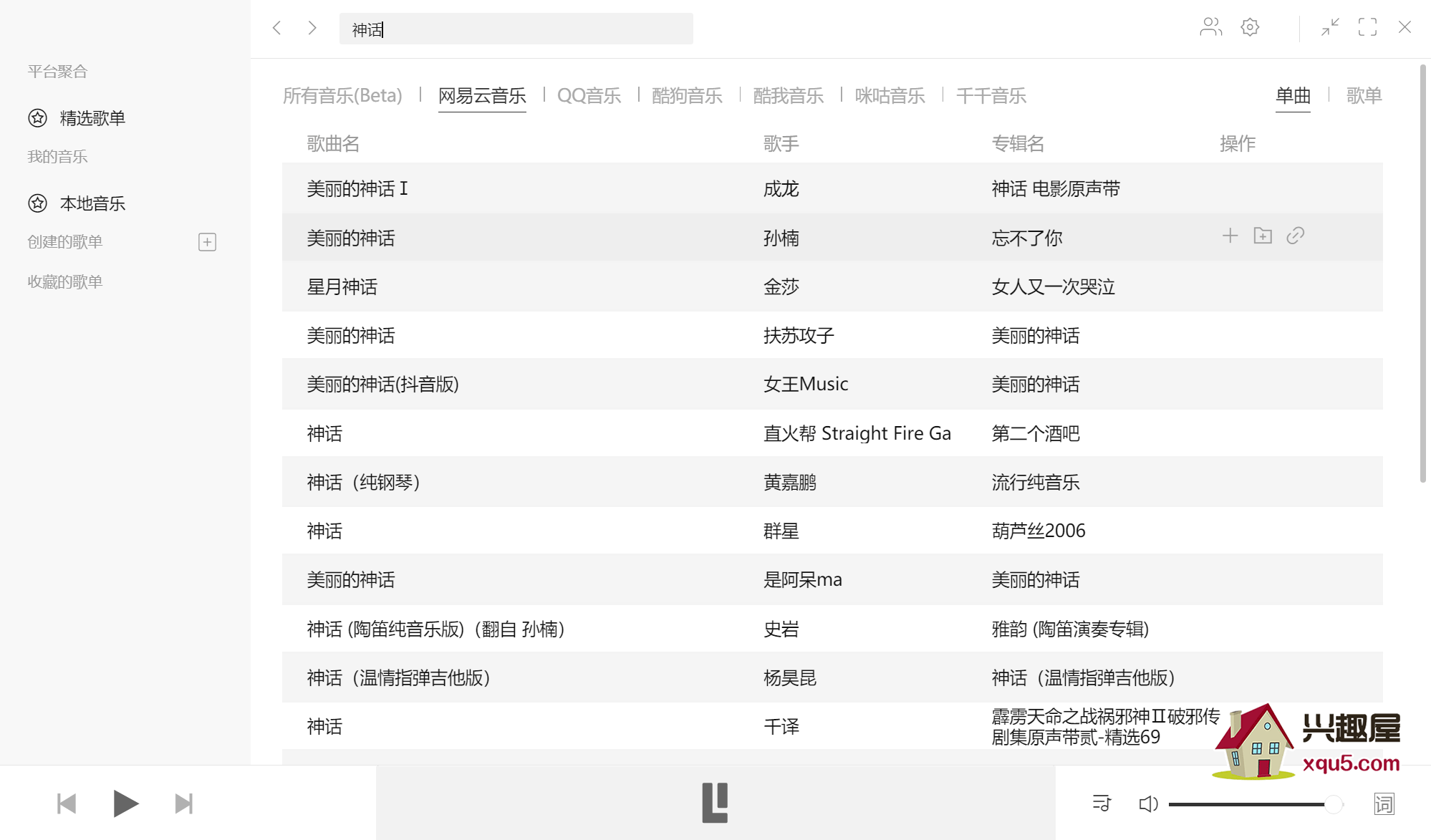Open the now-playing cover thumbnail
The image size is (1431, 840).
(715, 803)
